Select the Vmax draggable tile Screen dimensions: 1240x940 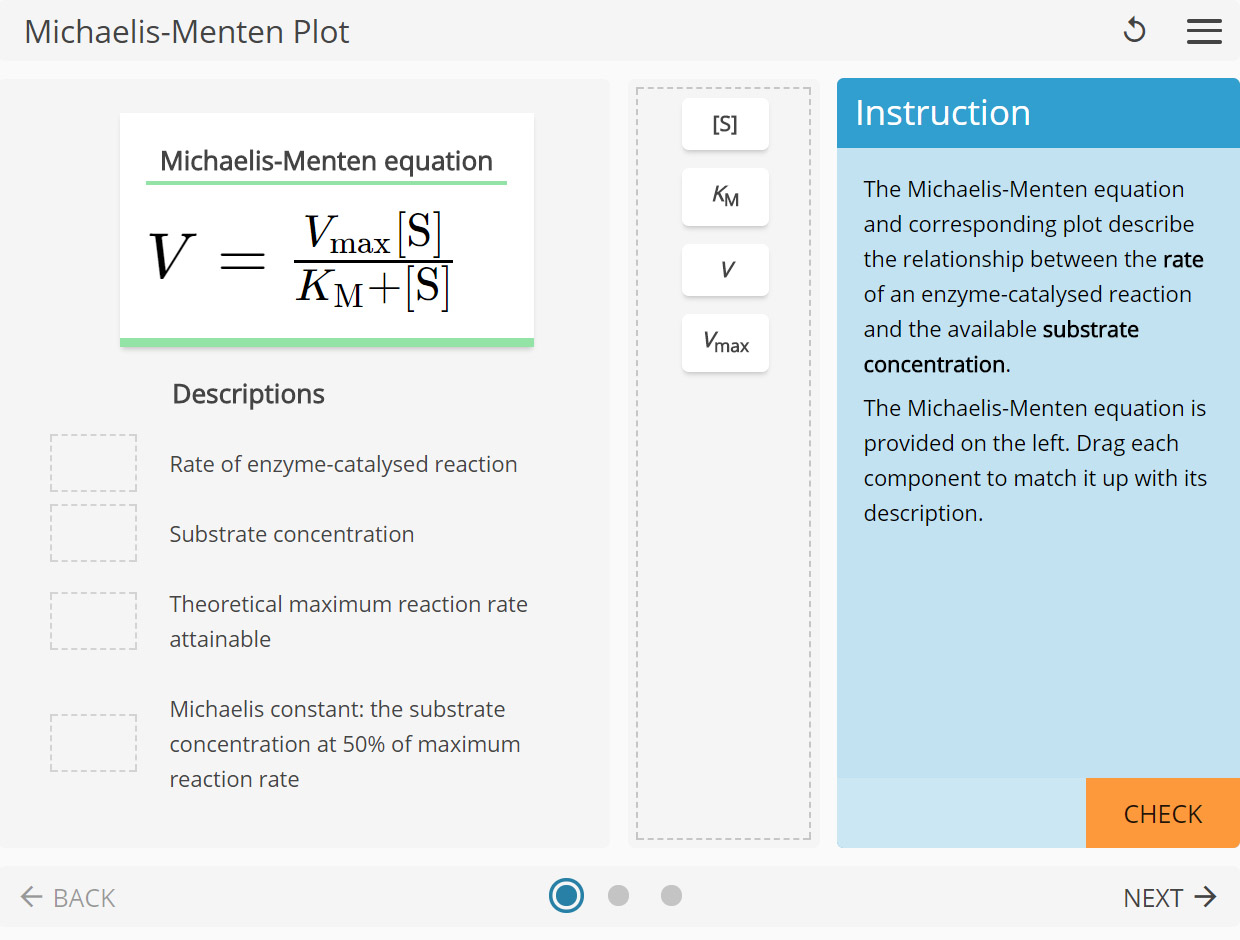[725, 343]
